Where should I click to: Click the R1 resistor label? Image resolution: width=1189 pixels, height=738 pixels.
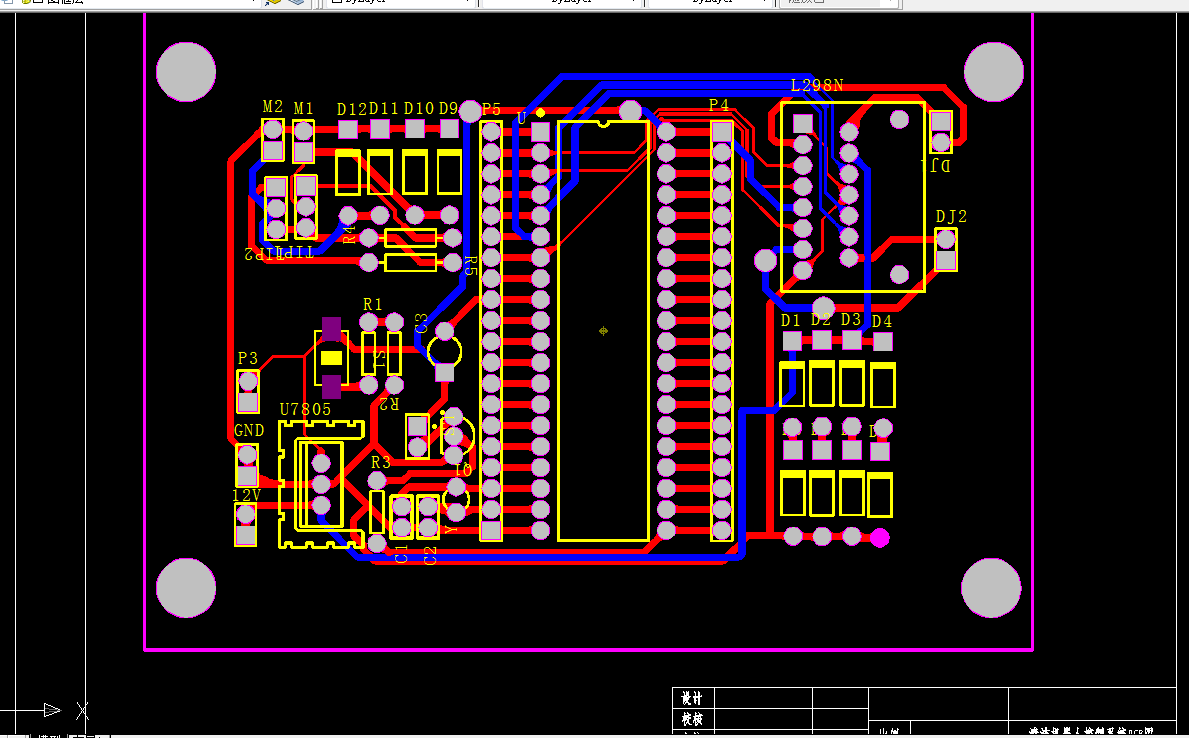pyautogui.click(x=372, y=304)
